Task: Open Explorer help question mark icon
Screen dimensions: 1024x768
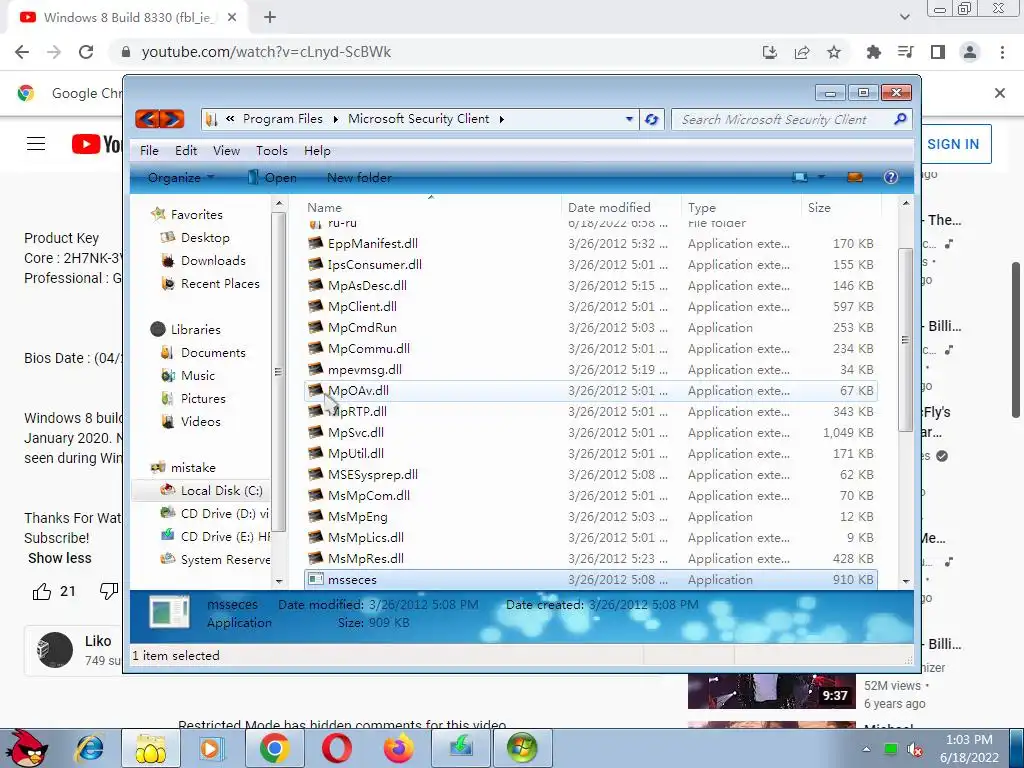Action: (890, 178)
